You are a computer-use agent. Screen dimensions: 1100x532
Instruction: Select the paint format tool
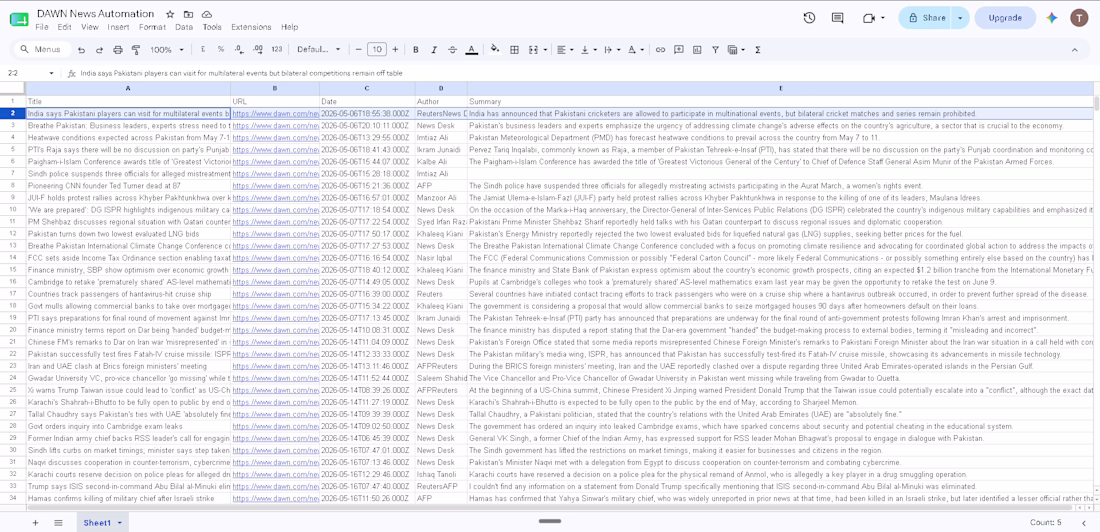[x=136, y=50]
